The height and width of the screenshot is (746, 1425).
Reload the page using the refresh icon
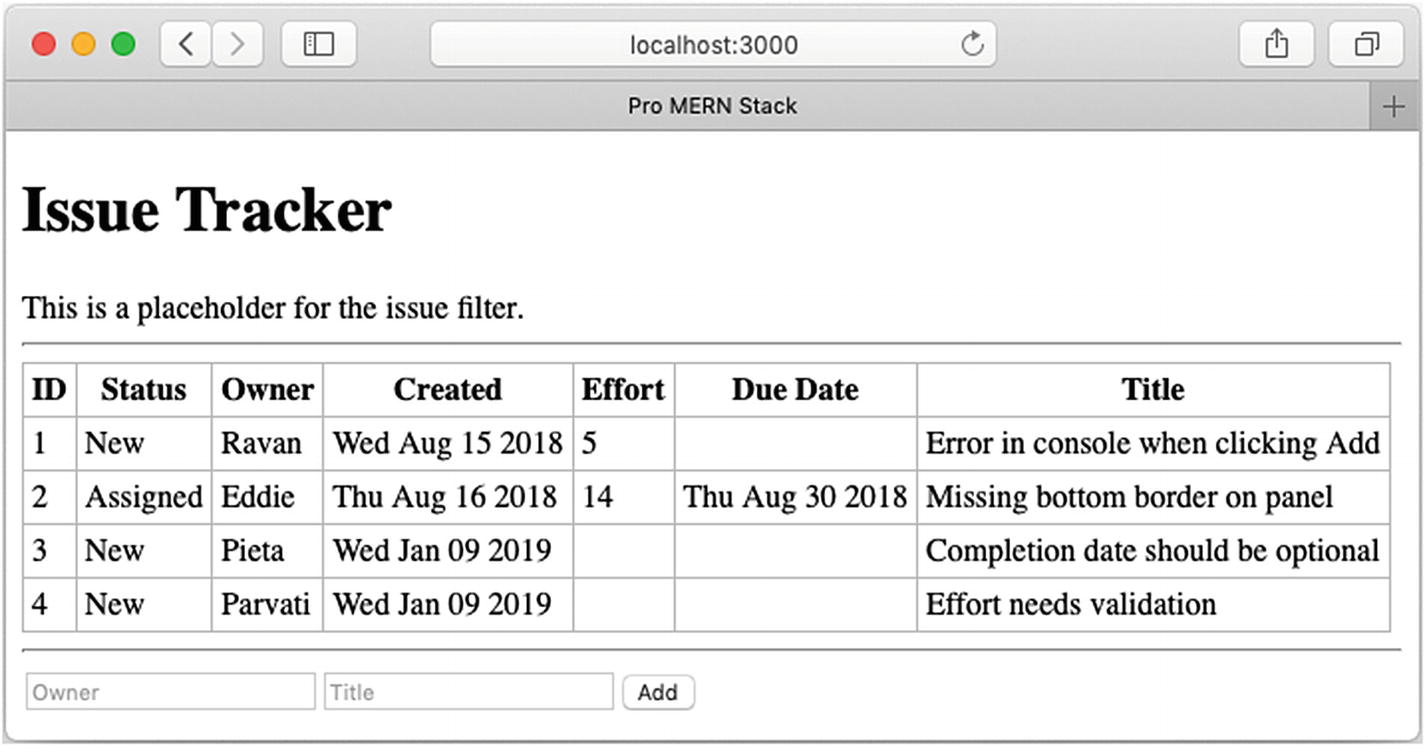(971, 45)
